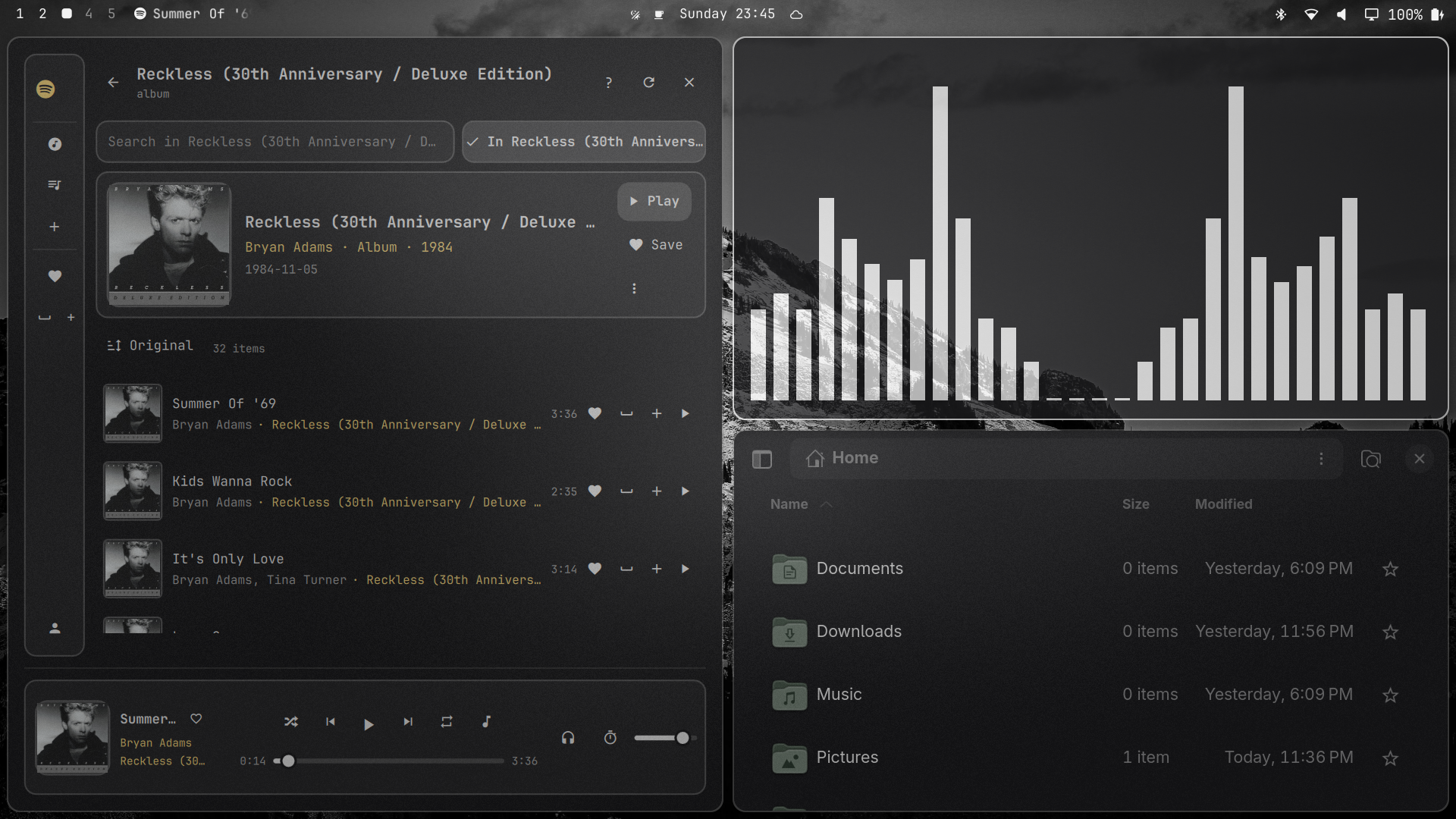Screen dimensions: 1456x819
Task: Click Home path in file manager
Action: tap(843, 458)
